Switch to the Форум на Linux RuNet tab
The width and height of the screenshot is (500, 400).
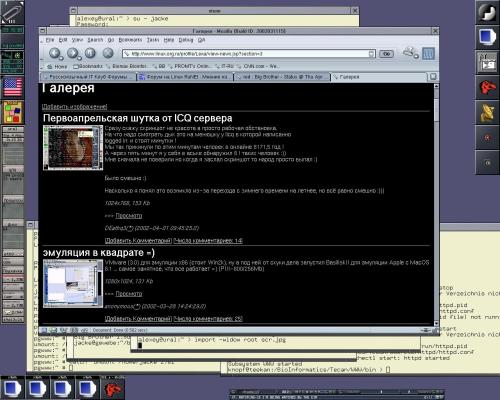pyautogui.click(x=185, y=77)
